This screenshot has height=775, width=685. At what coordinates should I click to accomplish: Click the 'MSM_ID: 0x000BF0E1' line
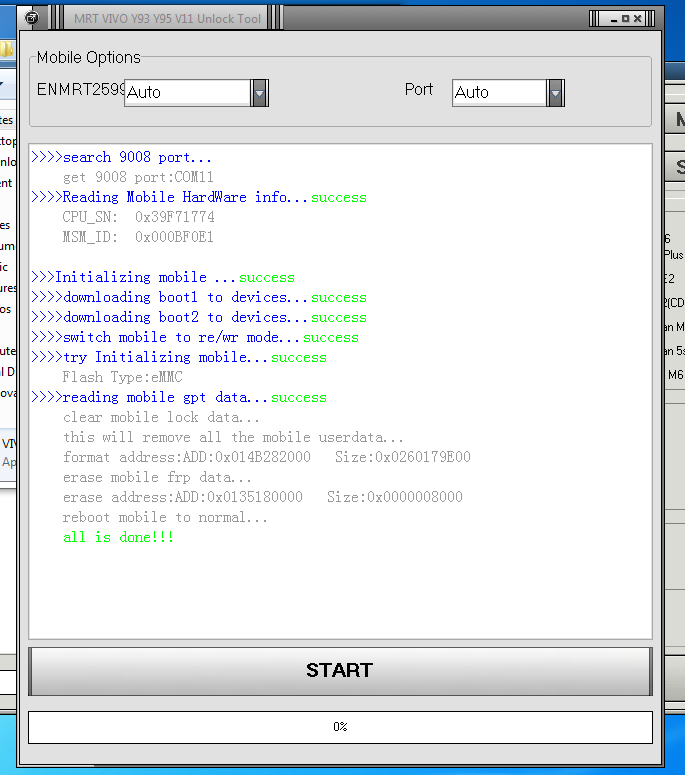click(x=138, y=237)
